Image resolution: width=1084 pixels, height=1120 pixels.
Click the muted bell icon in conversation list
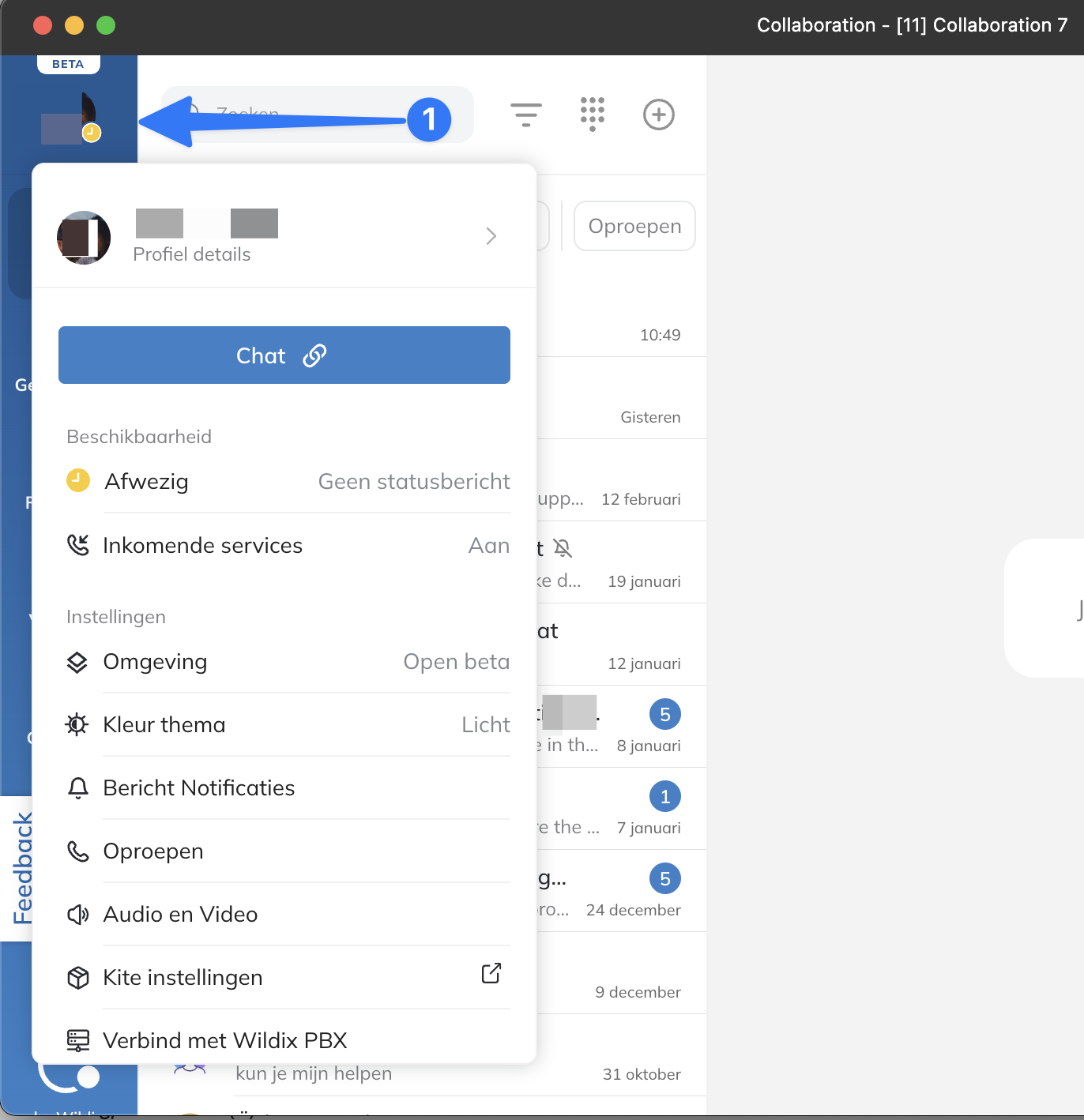562,547
